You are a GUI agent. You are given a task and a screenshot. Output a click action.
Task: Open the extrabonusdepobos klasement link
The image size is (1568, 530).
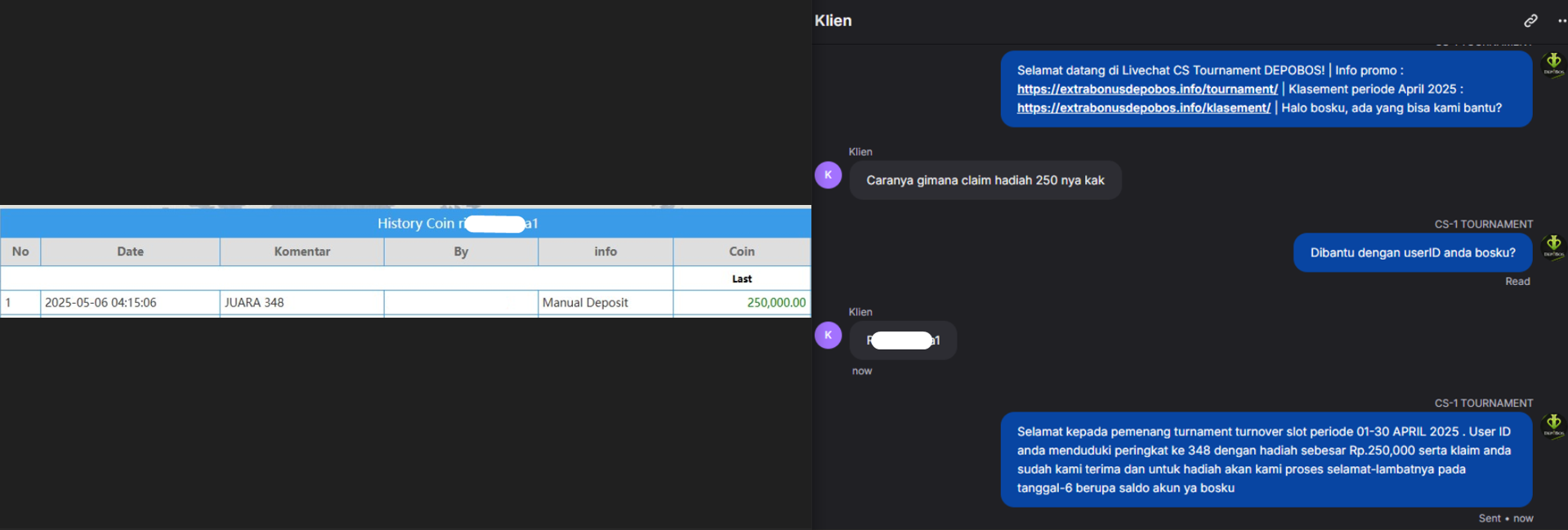(1143, 108)
